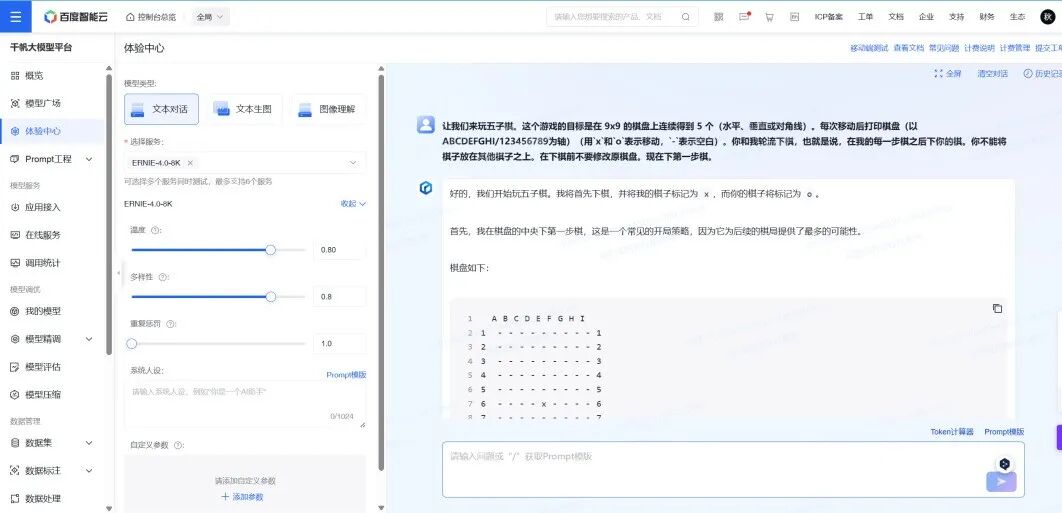The height and width of the screenshot is (513, 1062).
Task: Copy the board code block
Action: [997, 308]
